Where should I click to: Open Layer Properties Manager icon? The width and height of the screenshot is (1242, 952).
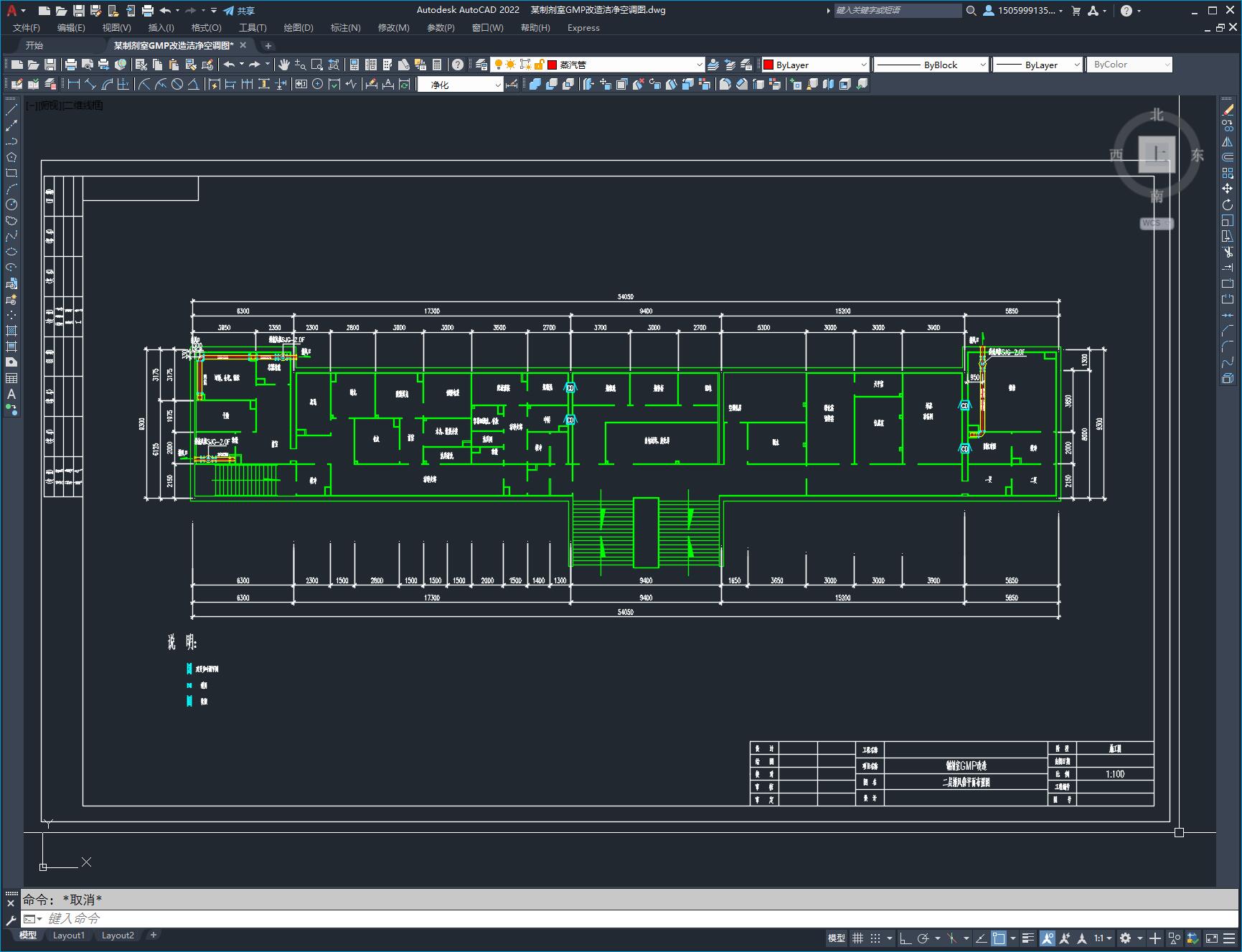[x=481, y=65]
